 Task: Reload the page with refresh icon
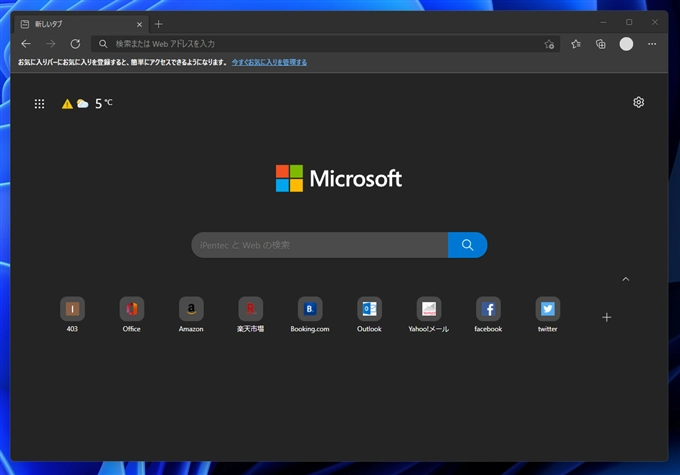point(75,44)
